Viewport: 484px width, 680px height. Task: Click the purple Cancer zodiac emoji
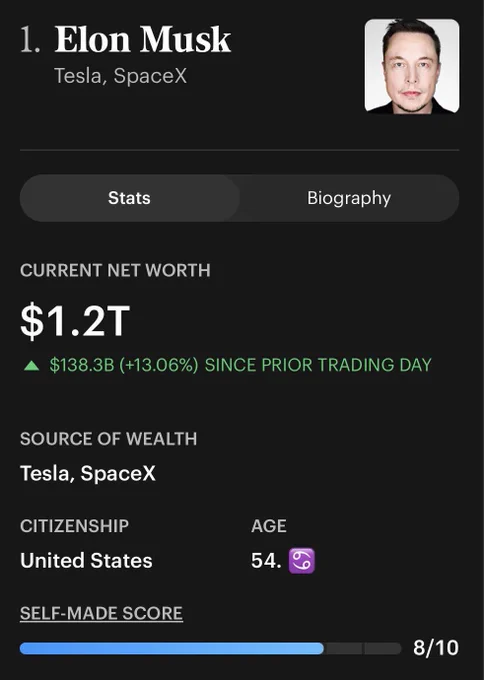302,561
